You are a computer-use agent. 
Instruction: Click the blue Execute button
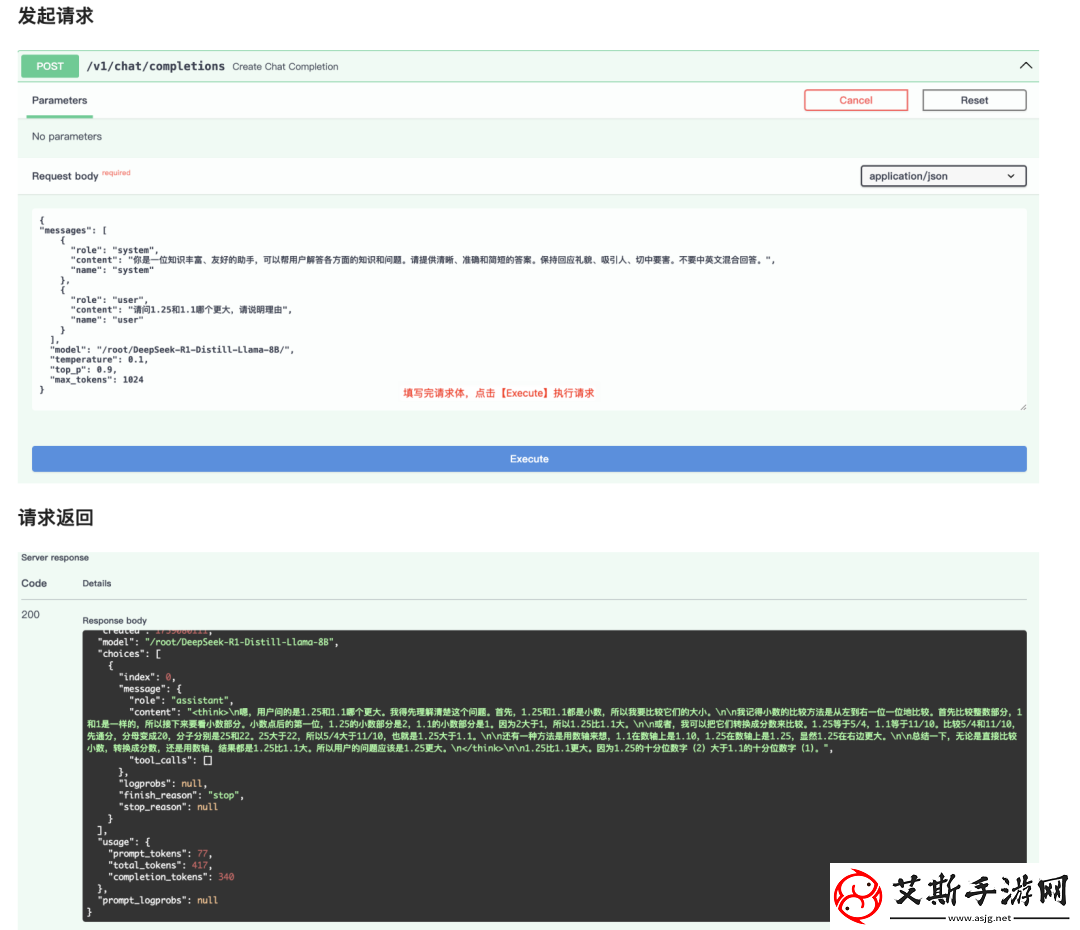[529, 459]
